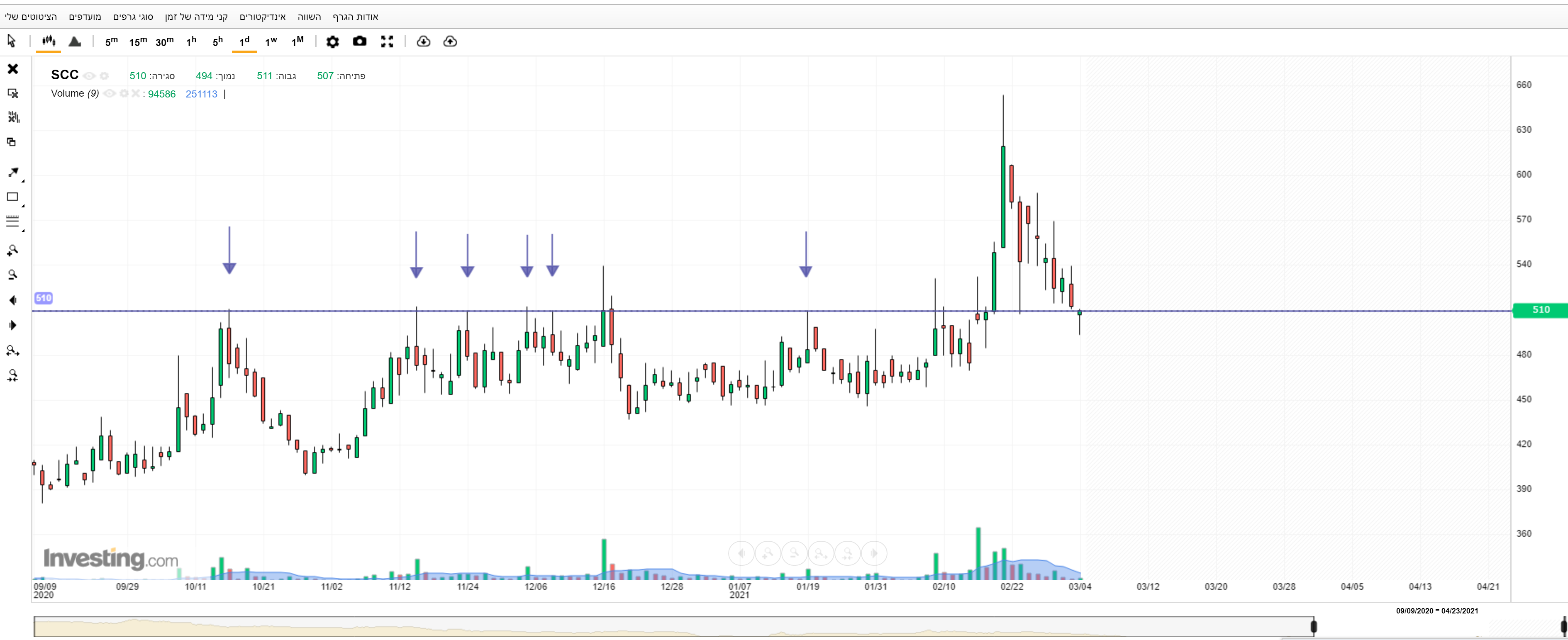Viewport: 1568px width, 640px height.
Task: Expand the horizontal lines tool options
Action: coord(23,231)
